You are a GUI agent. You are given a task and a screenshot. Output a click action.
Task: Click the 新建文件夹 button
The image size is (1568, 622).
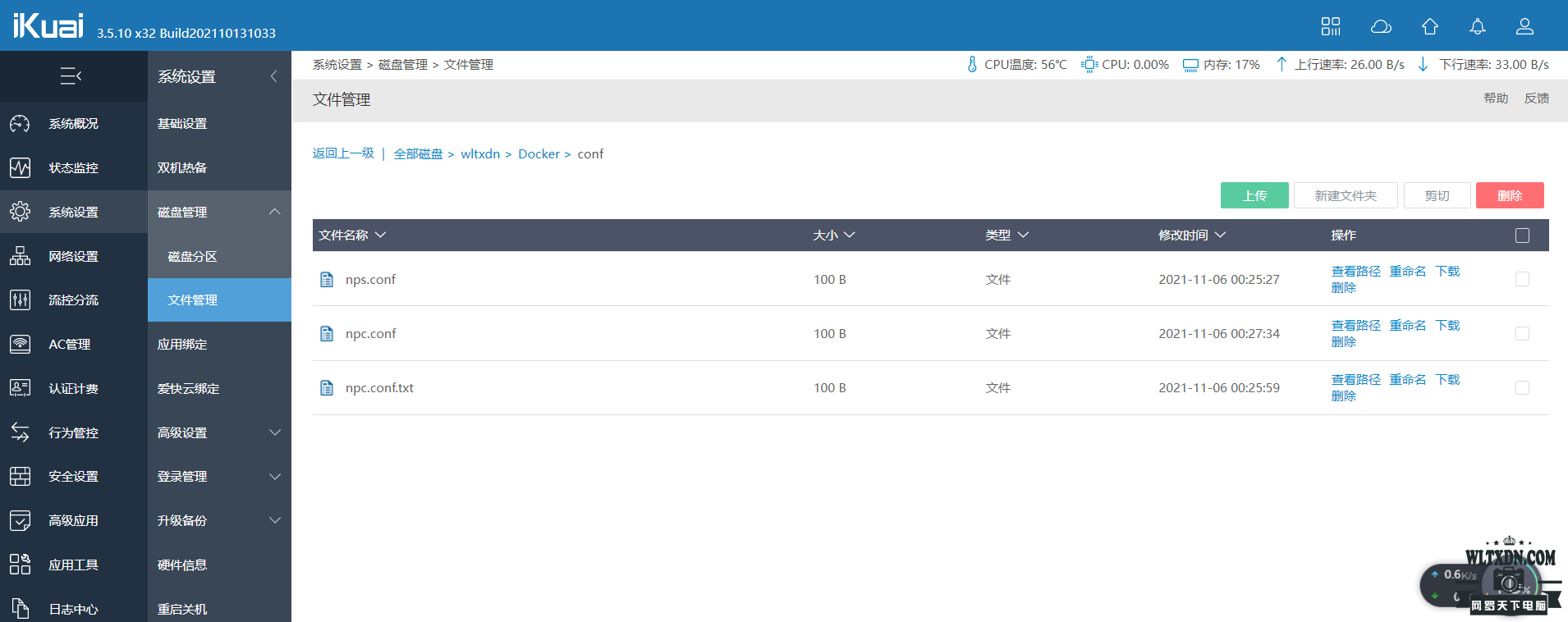(1346, 195)
